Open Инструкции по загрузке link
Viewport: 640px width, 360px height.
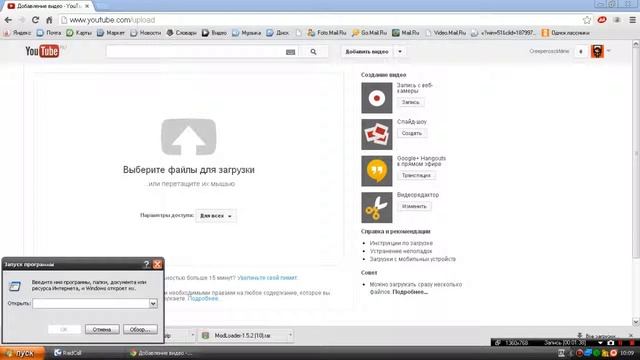401,243
